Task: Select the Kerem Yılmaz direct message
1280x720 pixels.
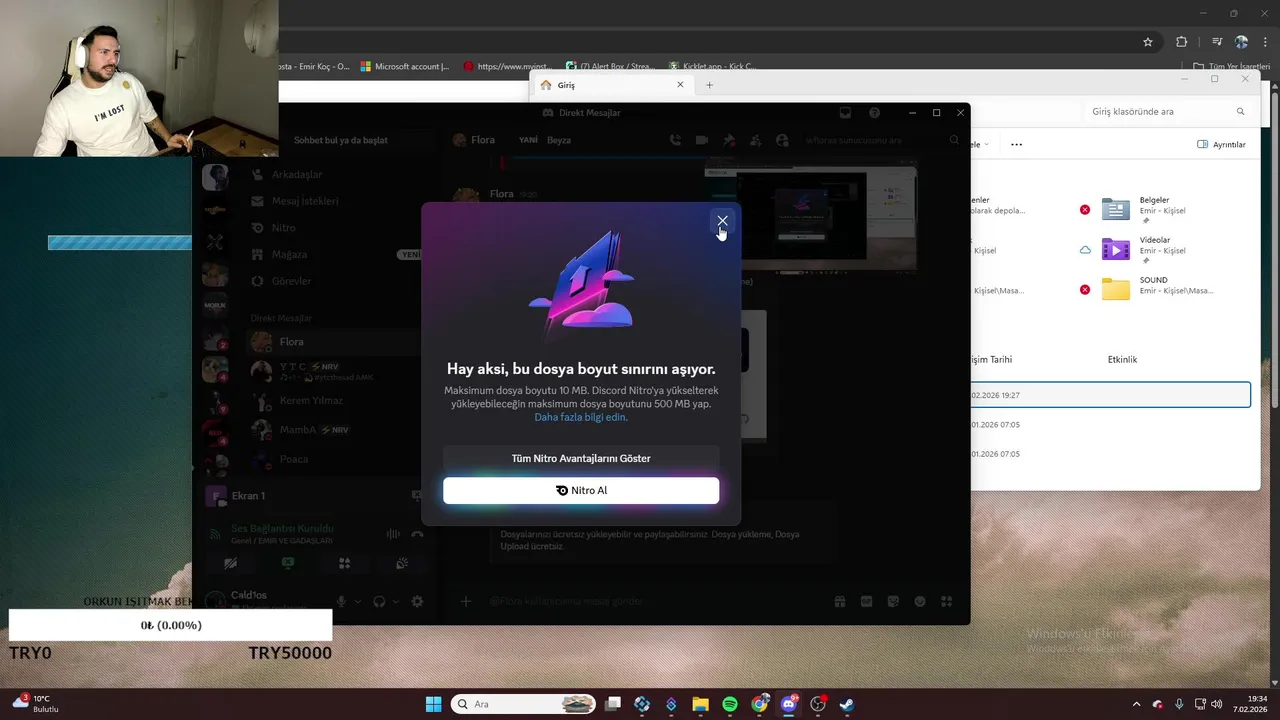Action: coord(334,400)
